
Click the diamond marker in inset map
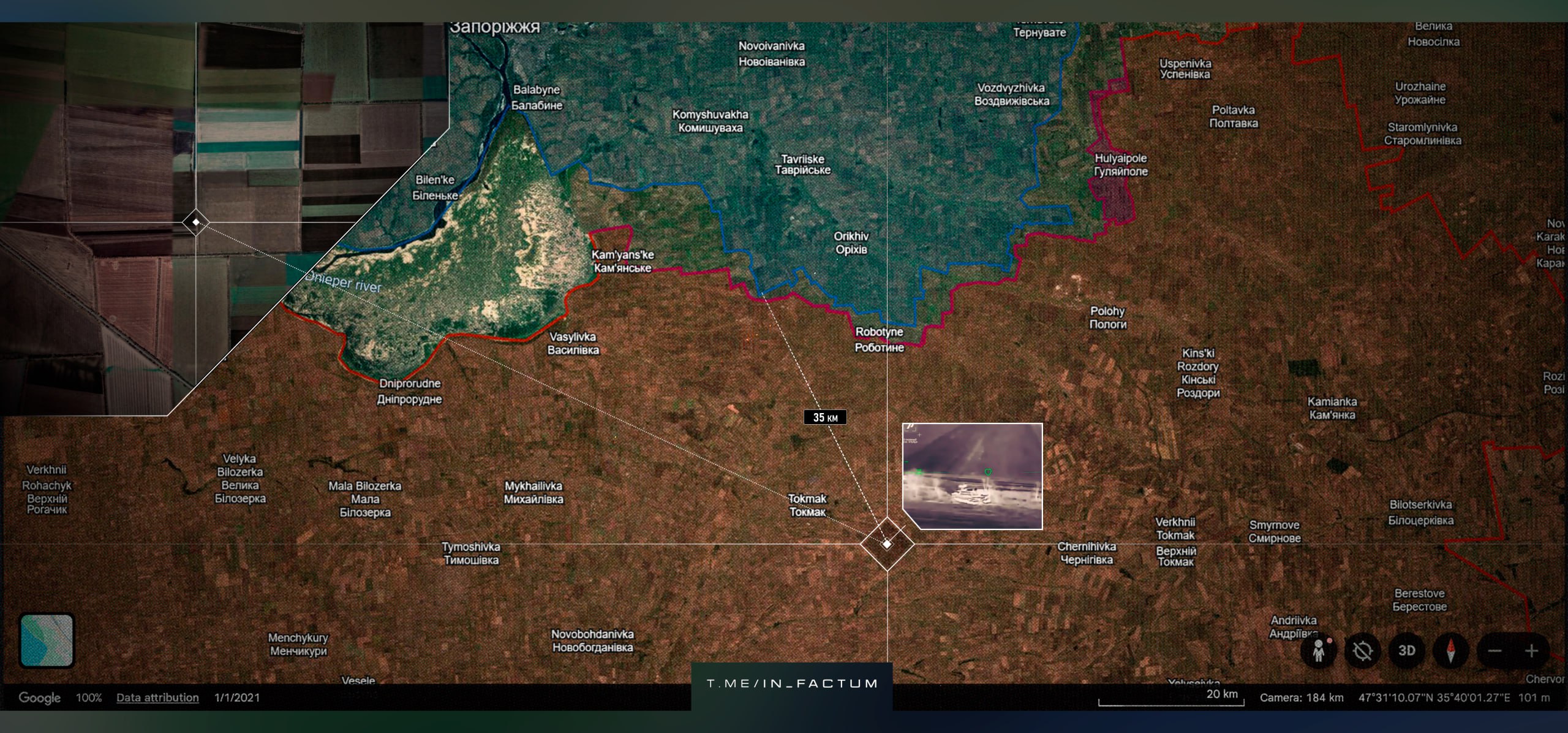pos(196,222)
